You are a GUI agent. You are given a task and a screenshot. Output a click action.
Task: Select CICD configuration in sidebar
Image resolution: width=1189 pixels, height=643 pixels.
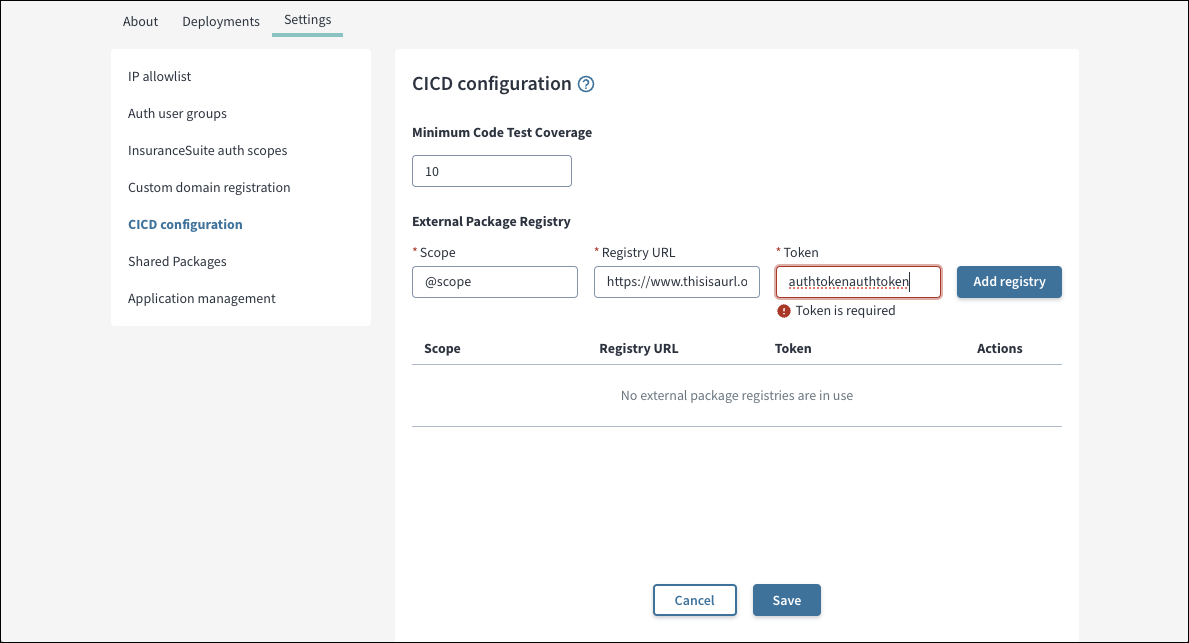(185, 224)
